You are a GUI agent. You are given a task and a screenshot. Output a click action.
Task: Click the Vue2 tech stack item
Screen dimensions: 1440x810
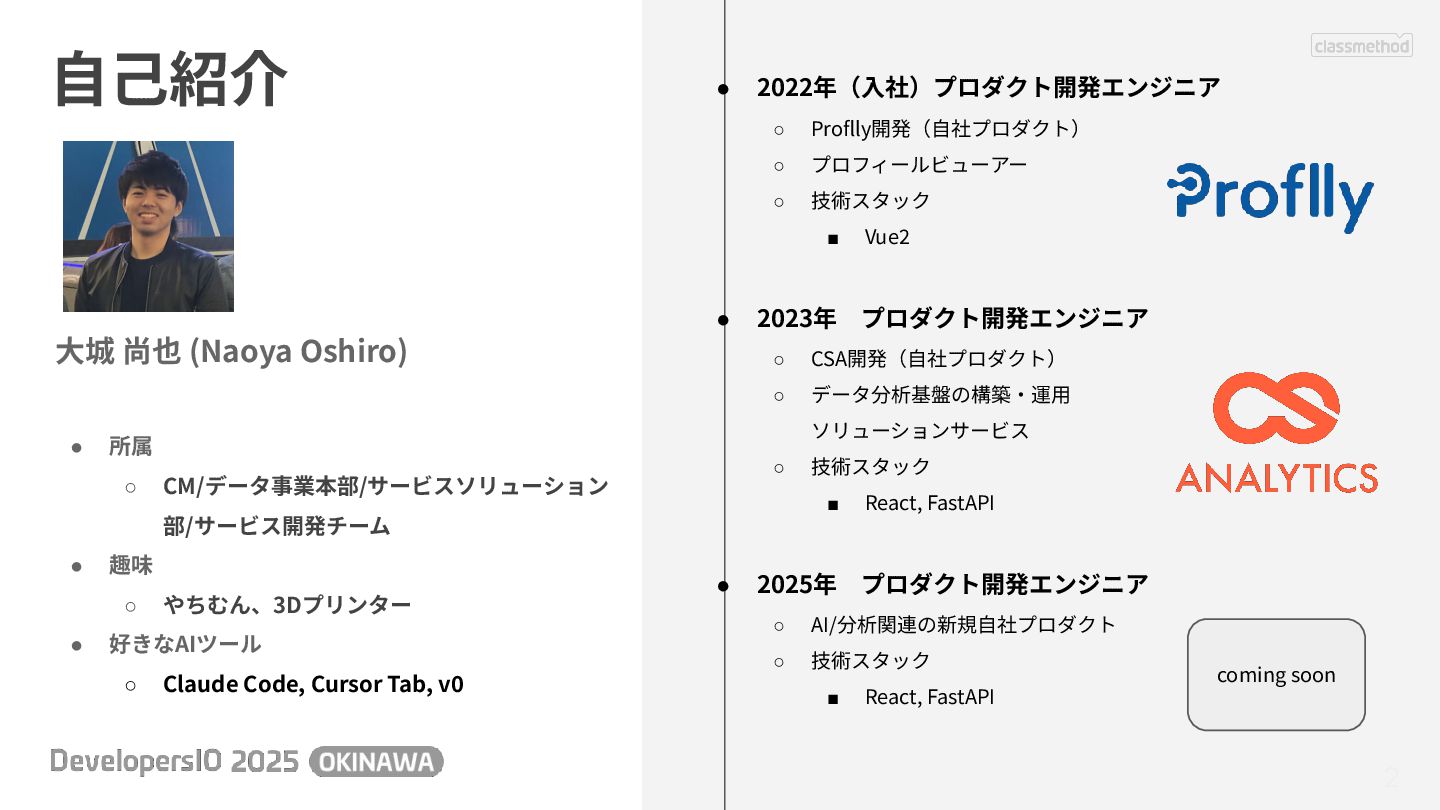[x=887, y=238]
